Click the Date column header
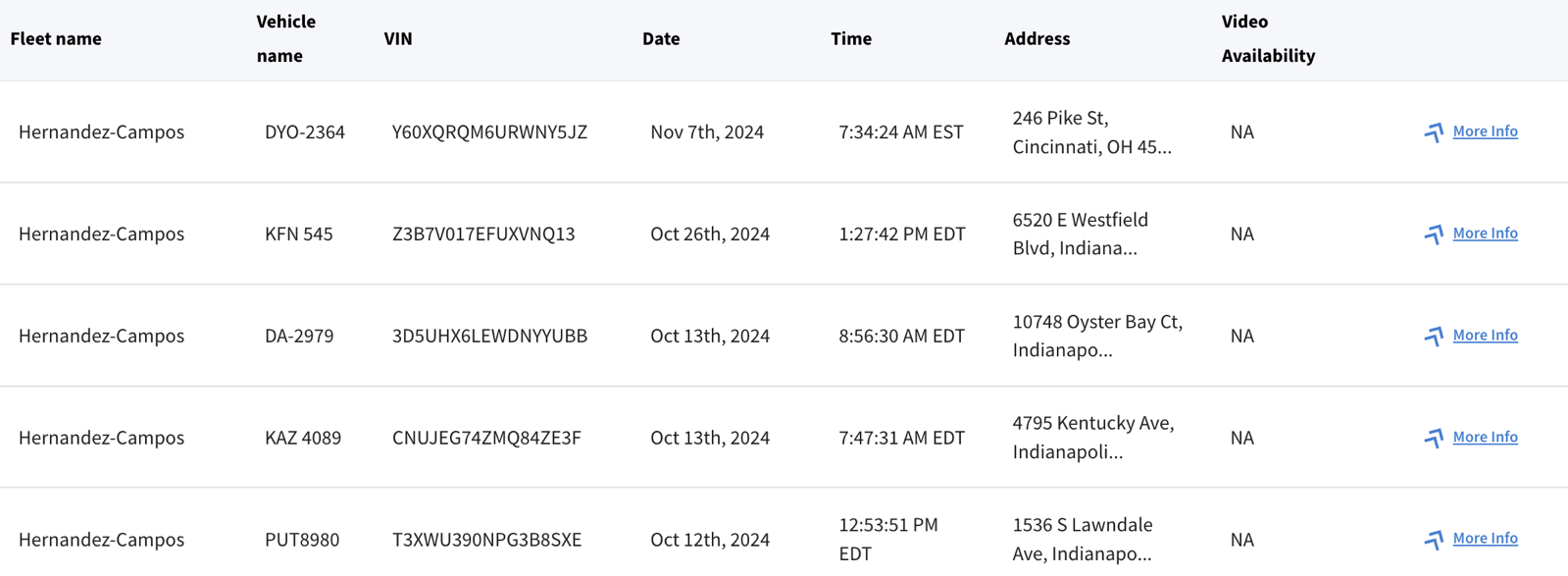This screenshot has height=576, width=1568. (x=661, y=39)
